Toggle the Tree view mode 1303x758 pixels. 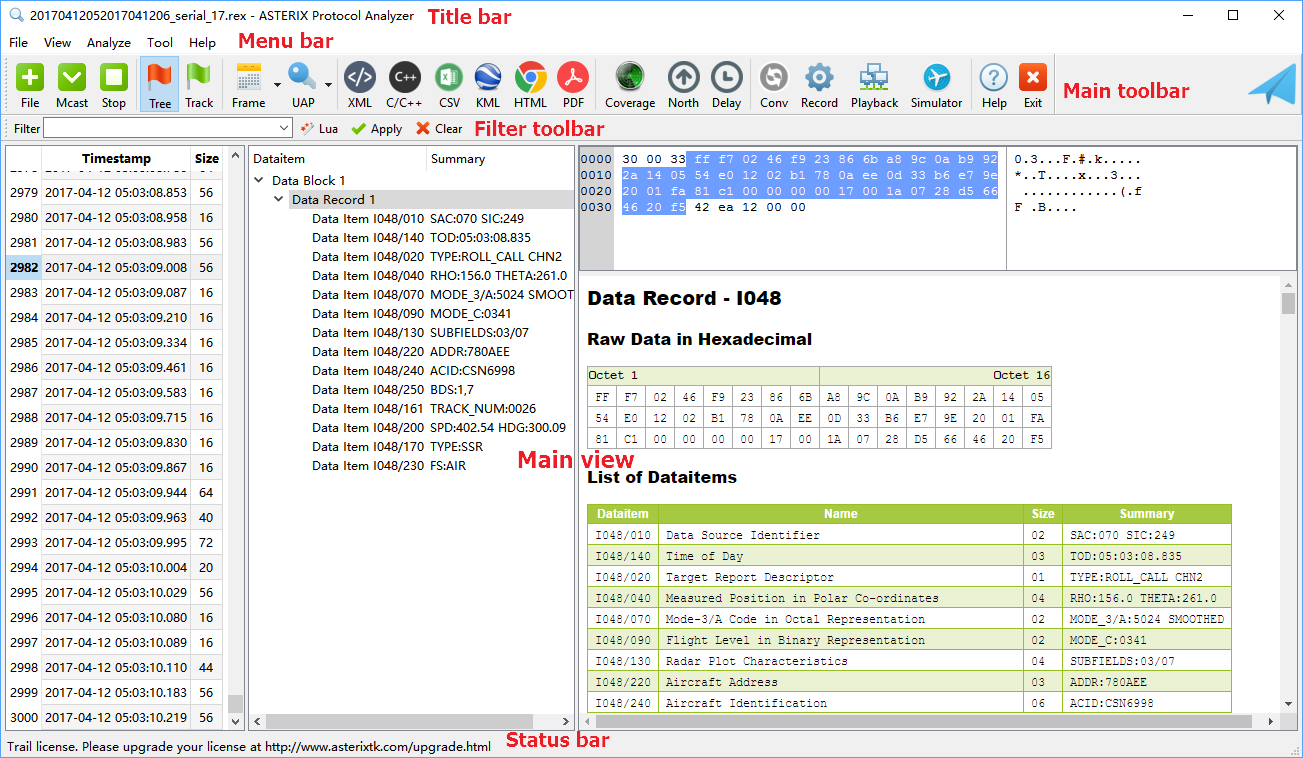(x=160, y=85)
